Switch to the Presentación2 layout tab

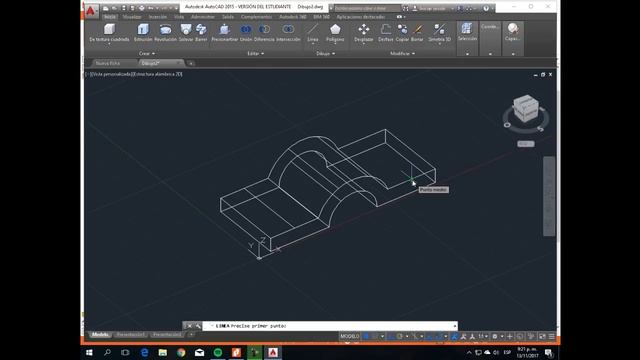pos(167,335)
